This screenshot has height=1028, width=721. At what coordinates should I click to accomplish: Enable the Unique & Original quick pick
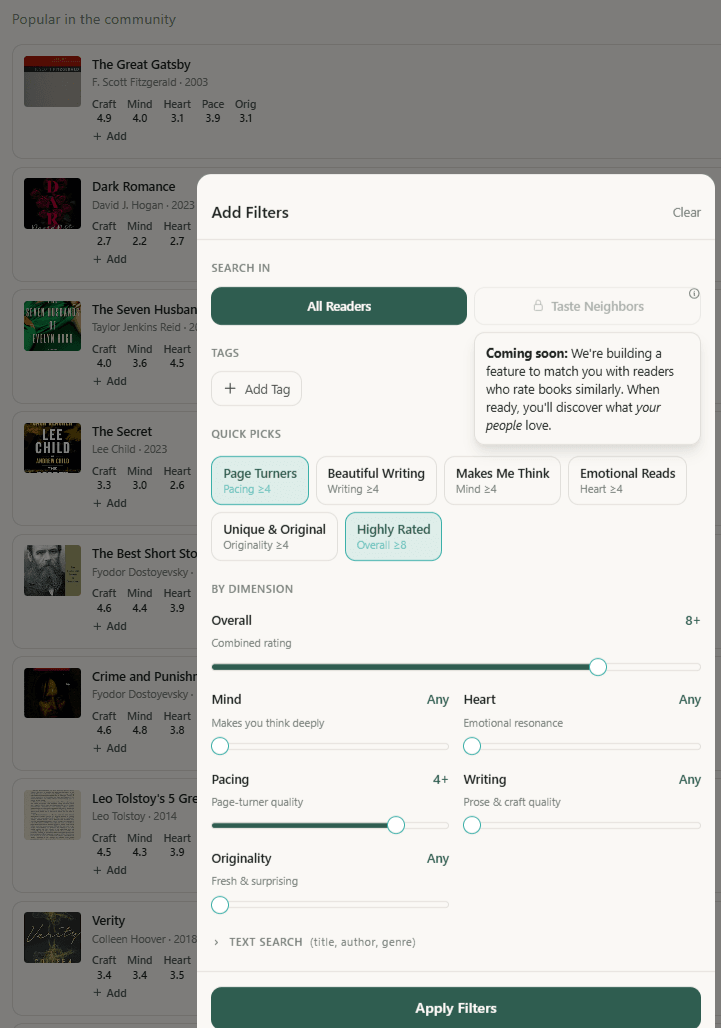point(274,536)
